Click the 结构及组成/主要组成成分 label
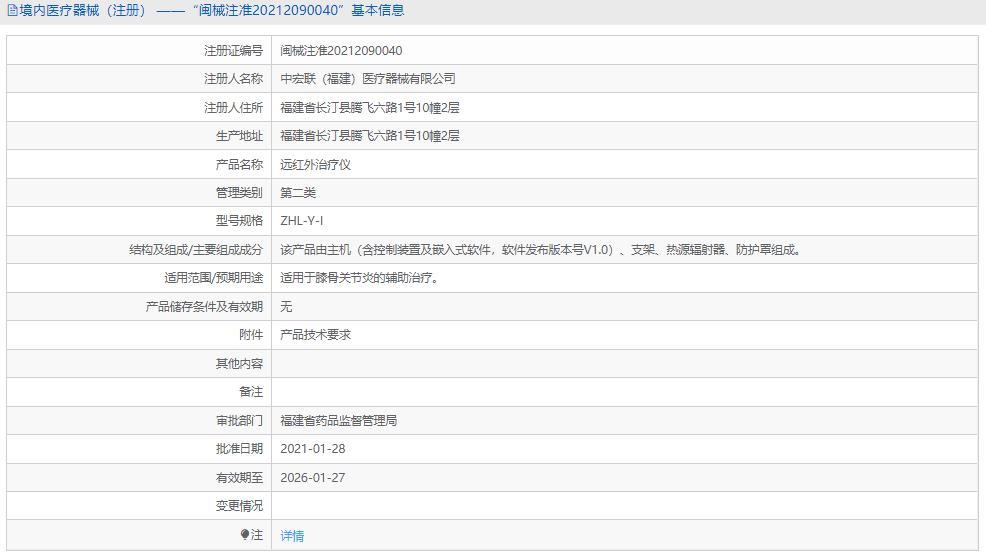Viewport: 986px width, 558px height. (x=196, y=250)
